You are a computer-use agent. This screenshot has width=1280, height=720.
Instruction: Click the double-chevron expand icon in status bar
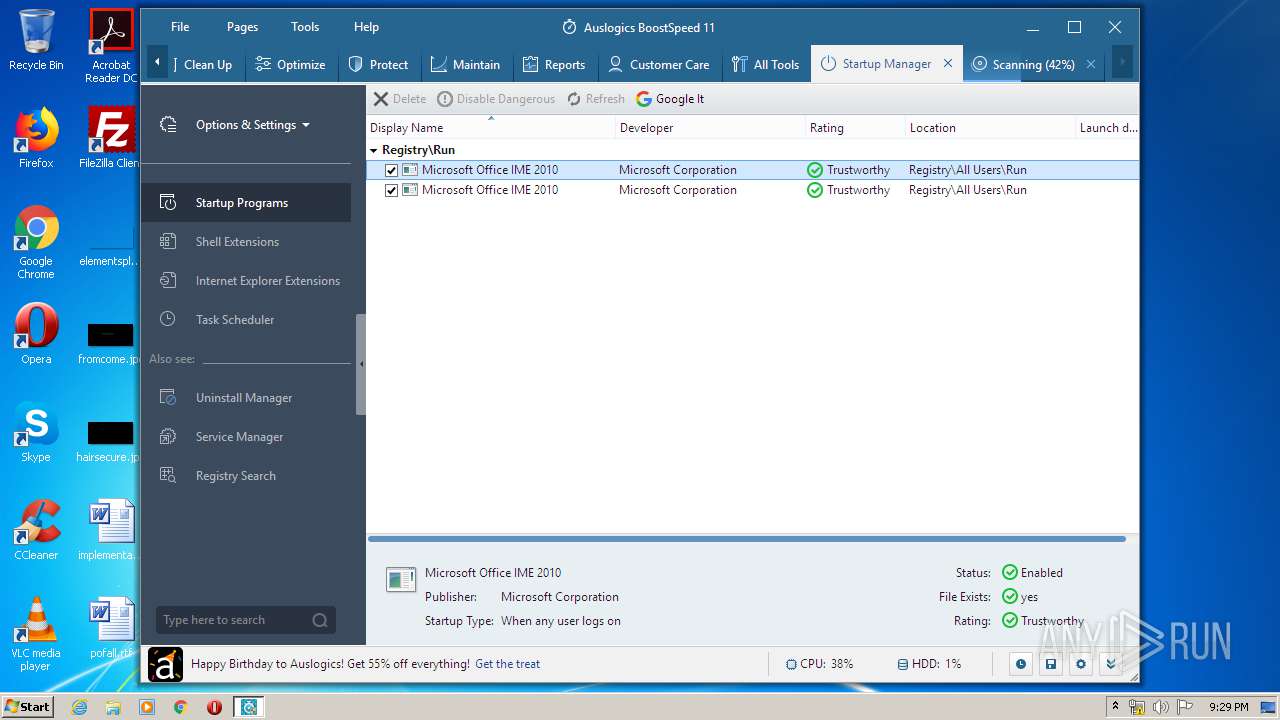(x=1110, y=664)
